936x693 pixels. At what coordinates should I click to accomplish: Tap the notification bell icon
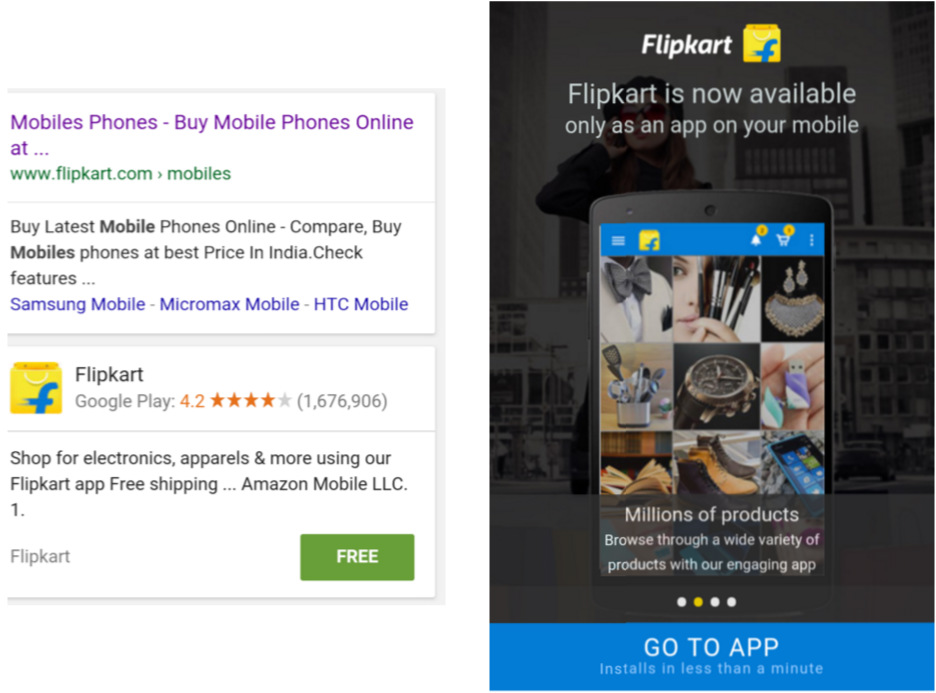tap(756, 240)
